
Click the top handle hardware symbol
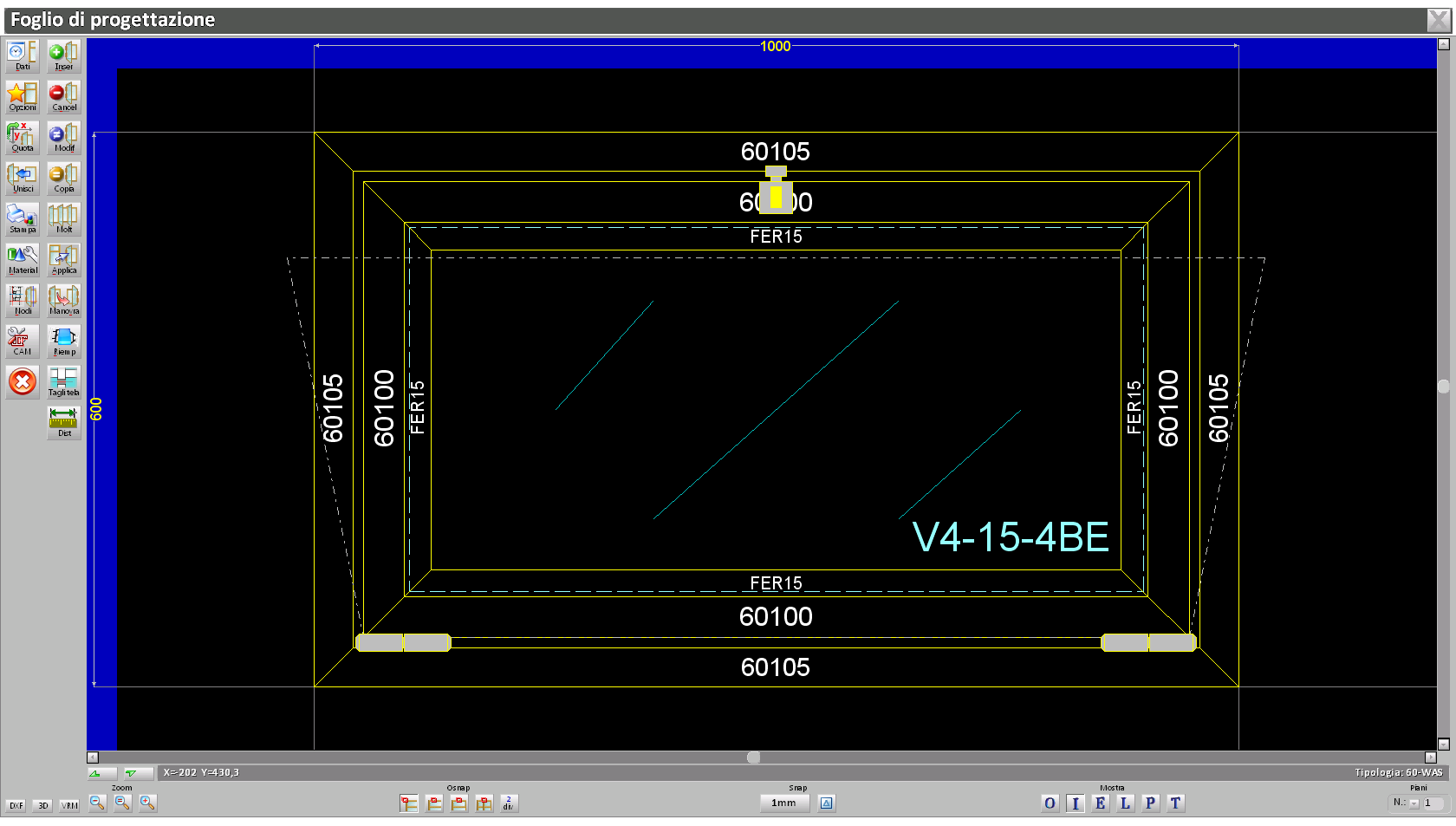pyautogui.click(x=776, y=191)
